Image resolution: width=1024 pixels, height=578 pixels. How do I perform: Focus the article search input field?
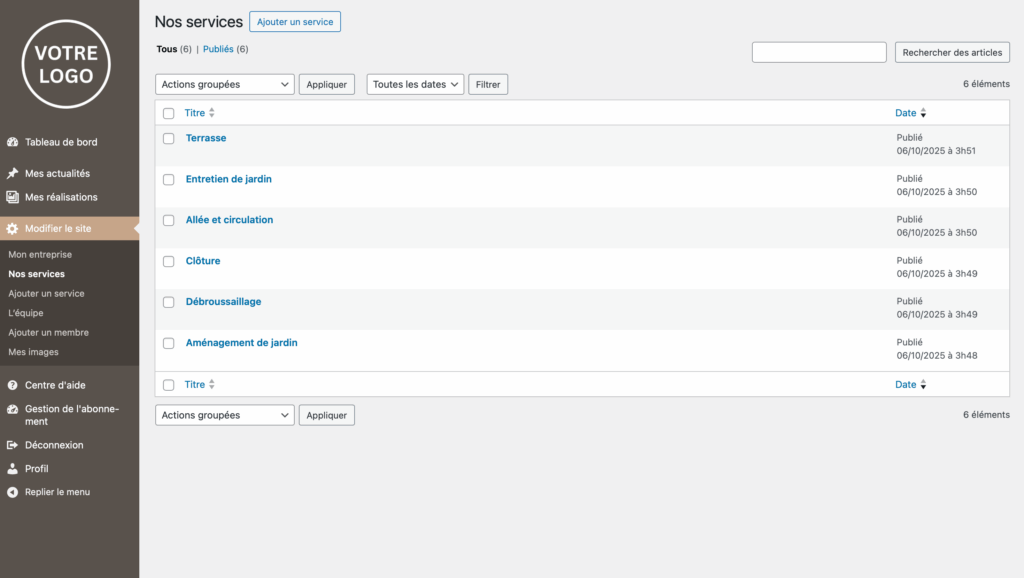click(x=819, y=52)
